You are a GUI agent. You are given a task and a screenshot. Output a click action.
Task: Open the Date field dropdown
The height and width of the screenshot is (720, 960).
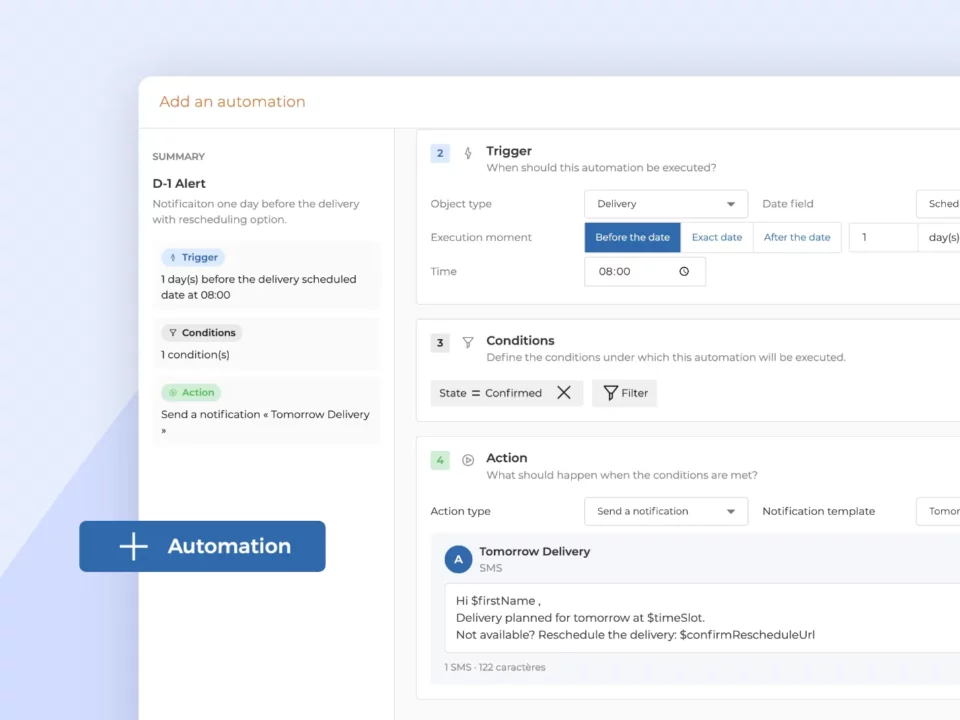point(938,204)
